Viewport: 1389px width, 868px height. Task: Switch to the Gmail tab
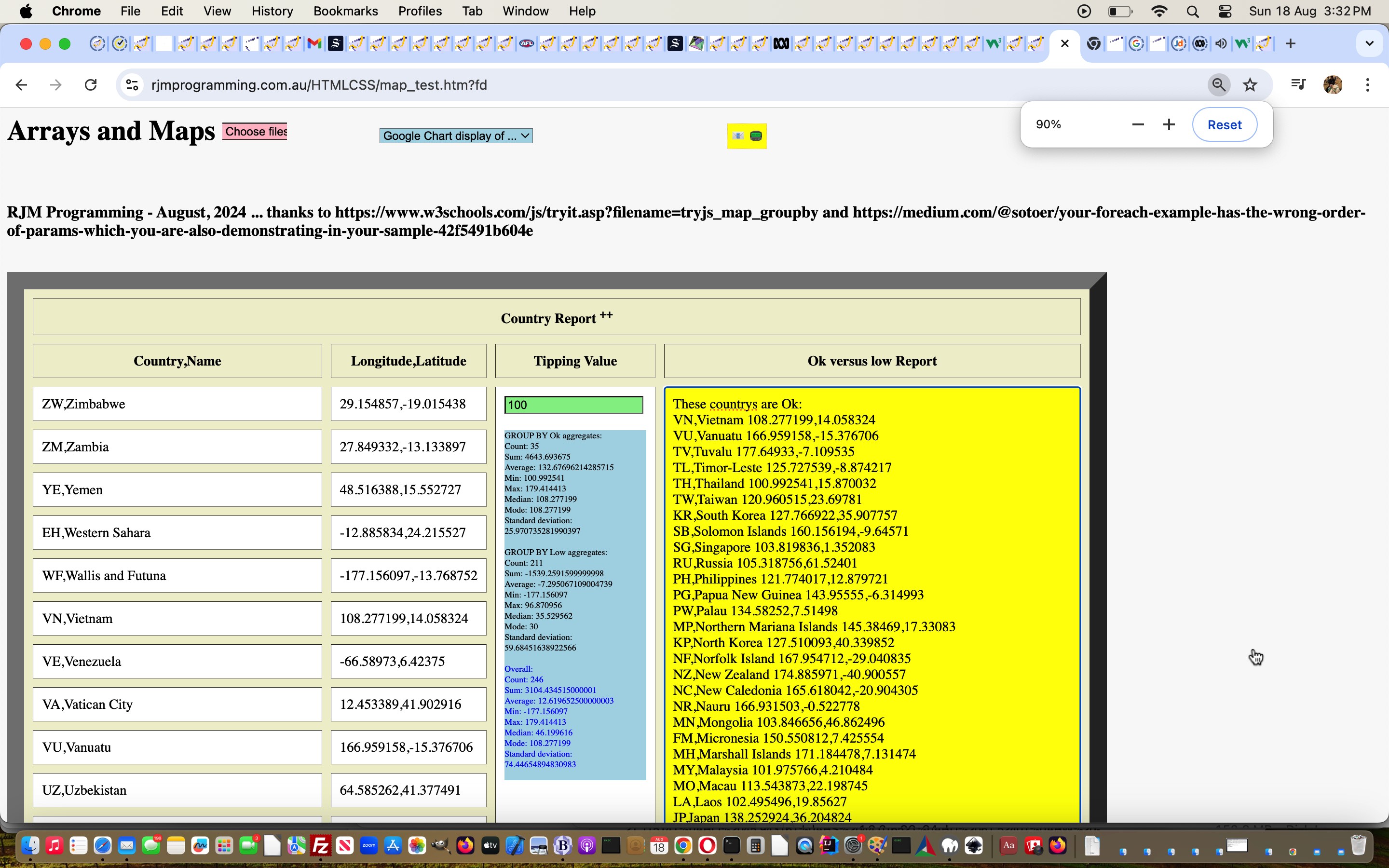[x=314, y=43]
